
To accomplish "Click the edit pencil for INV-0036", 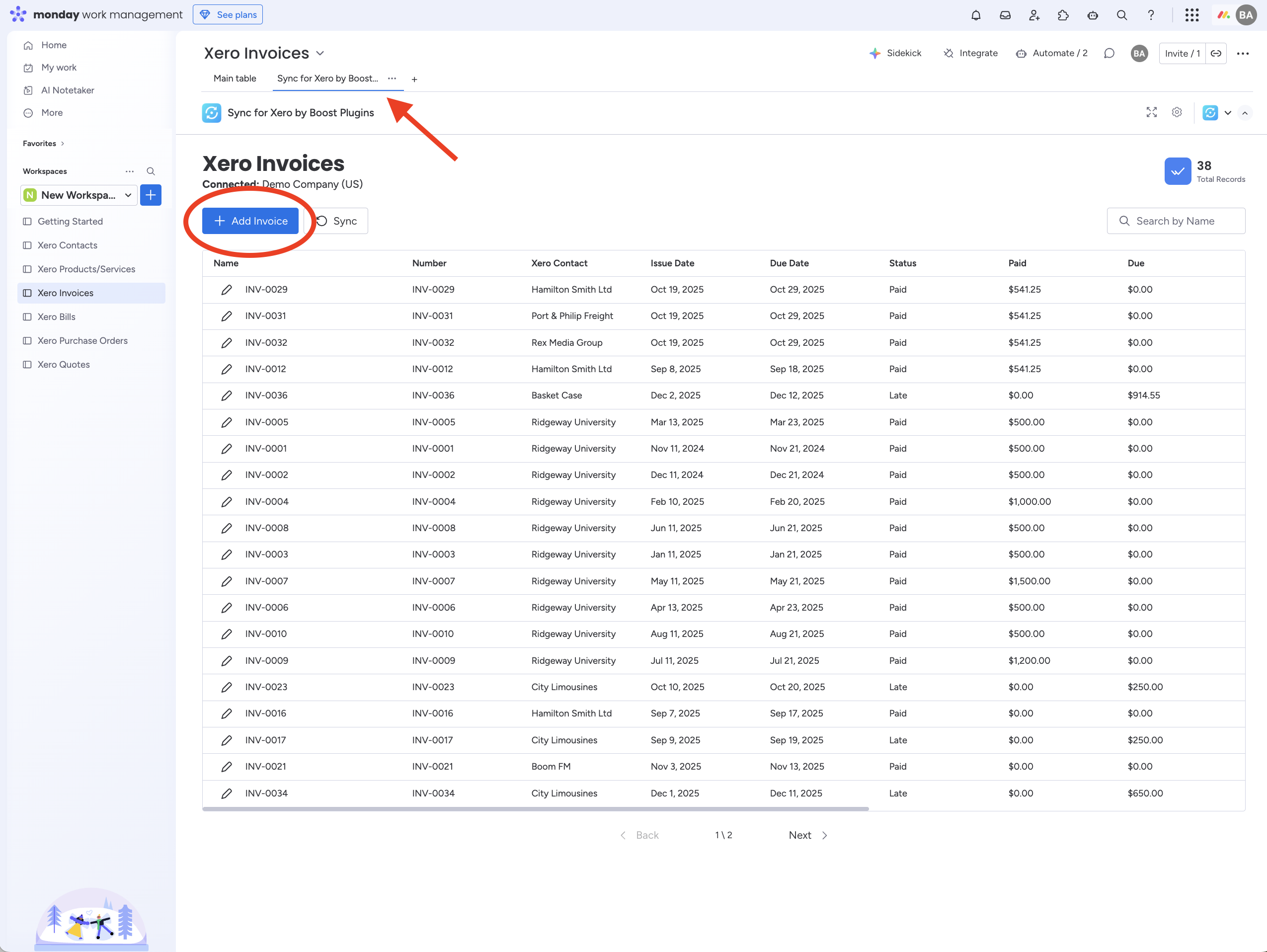I will pos(227,395).
